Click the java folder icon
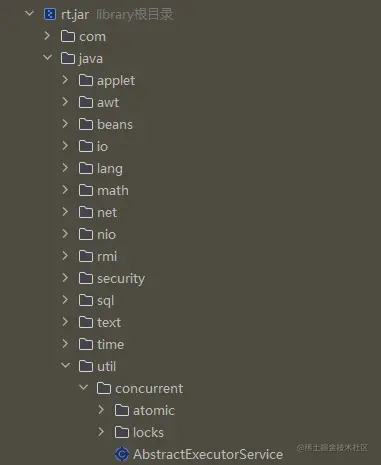381x465 pixels. coord(68,58)
